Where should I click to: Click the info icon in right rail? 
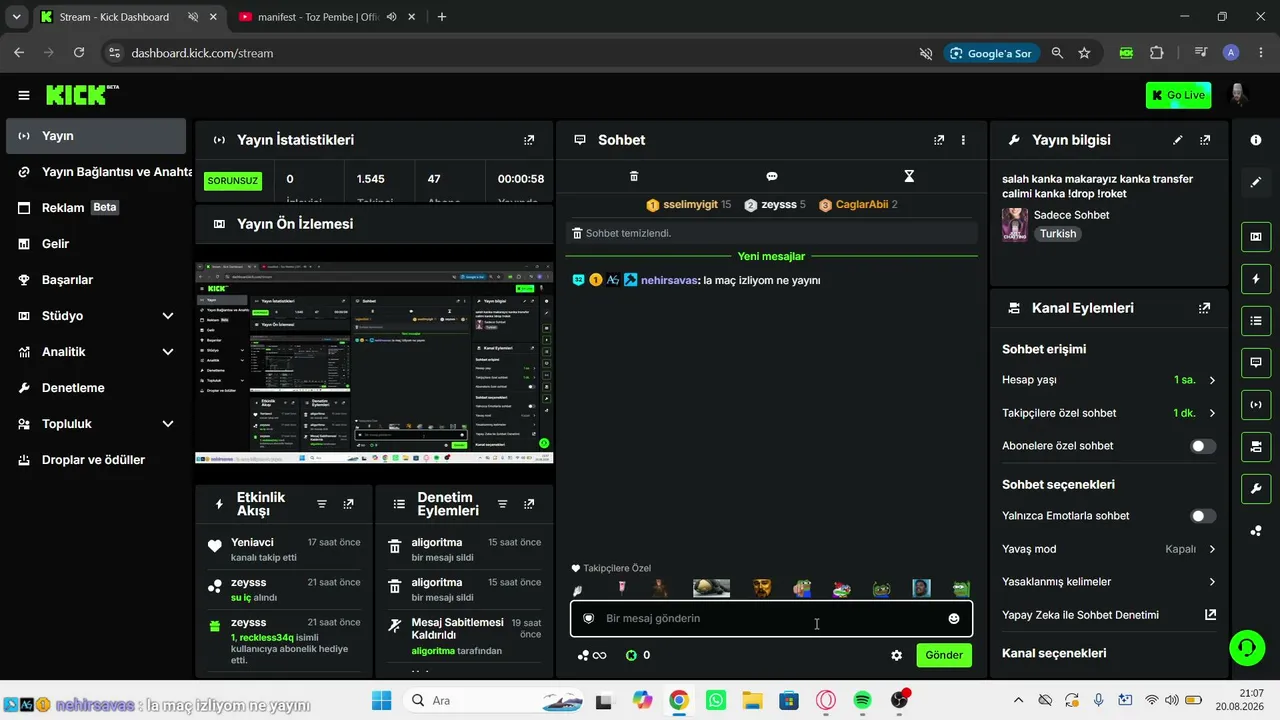click(x=1256, y=140)
